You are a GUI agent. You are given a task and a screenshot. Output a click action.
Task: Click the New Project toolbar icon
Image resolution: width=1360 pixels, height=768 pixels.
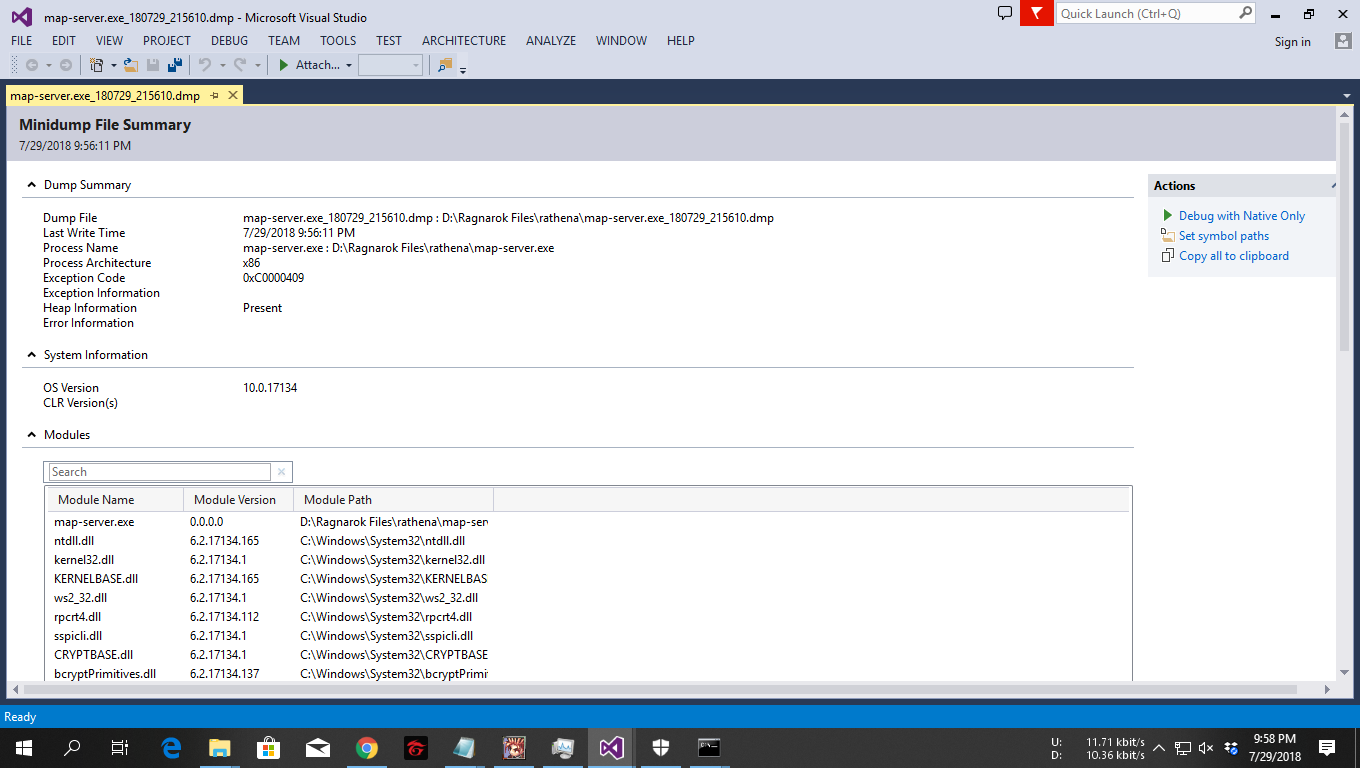pos(95,64)
